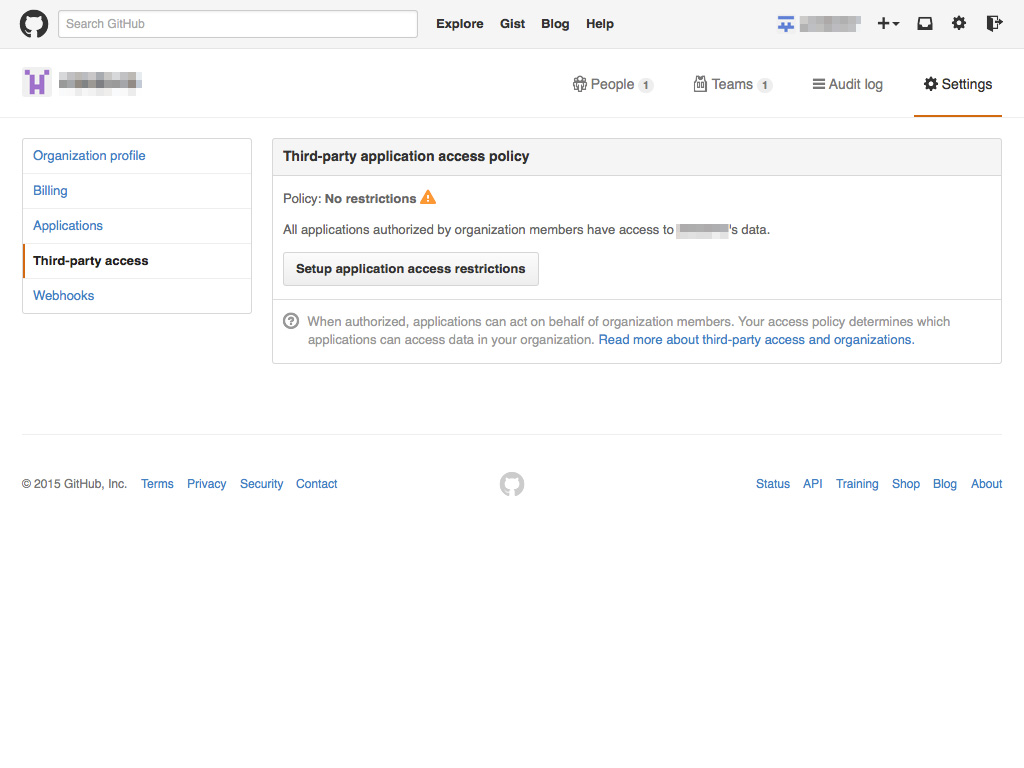This screenshot has height=768, width=1024.
Task: Click the no-restrictions warning triangle icon
Action: click(428, 198)
